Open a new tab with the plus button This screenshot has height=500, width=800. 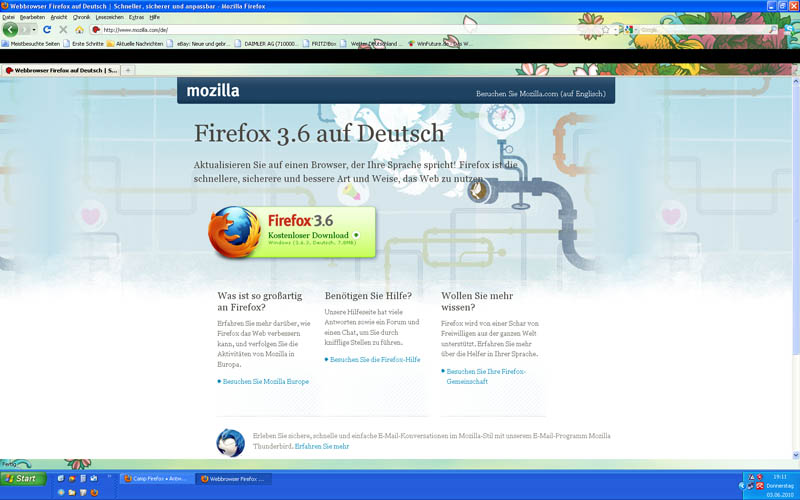click(128, 70)
